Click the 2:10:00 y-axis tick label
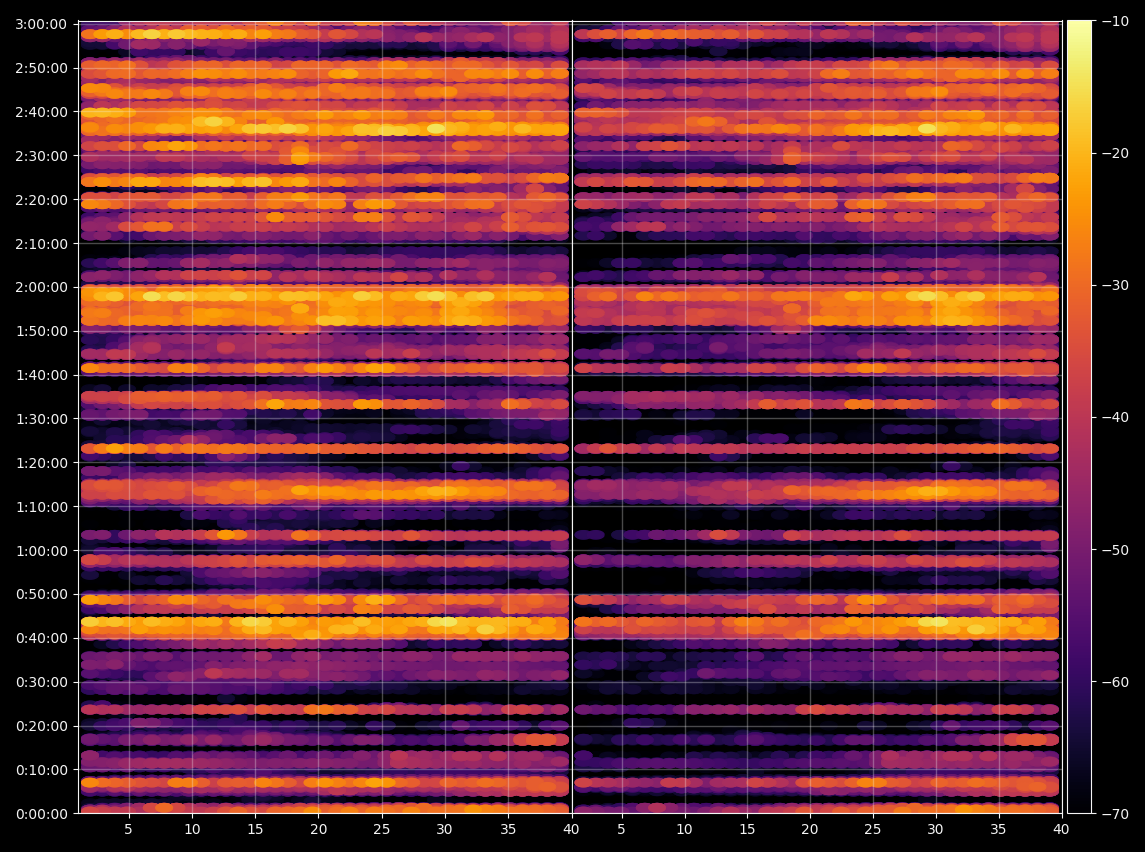The width and height of the screenshot is (1145, 852). click(x=41, y=244)
